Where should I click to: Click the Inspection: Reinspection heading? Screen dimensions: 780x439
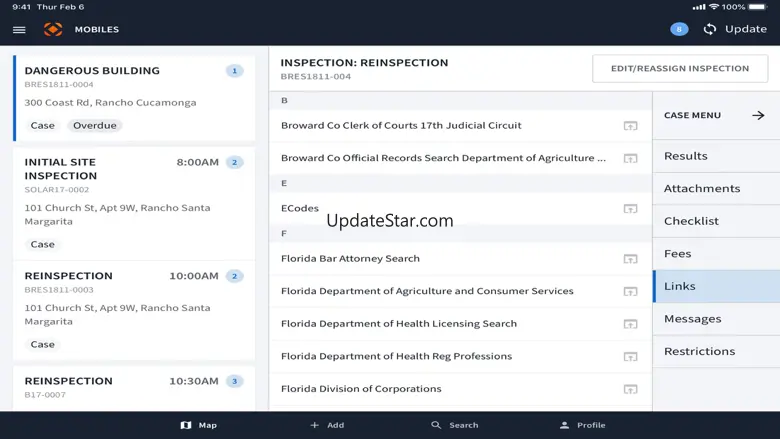coord(364,63)
